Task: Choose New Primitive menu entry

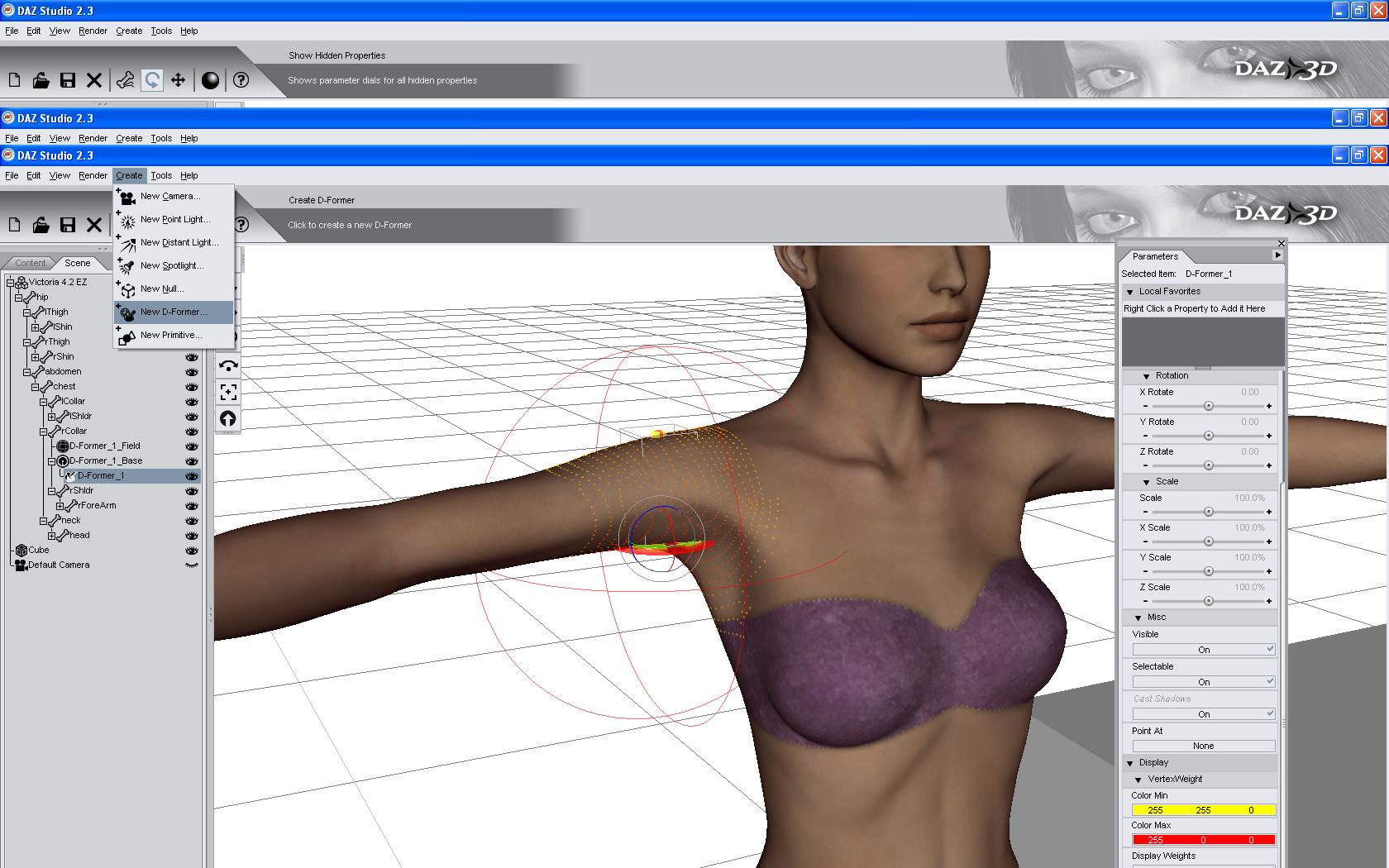Action: tap(174, 336)
